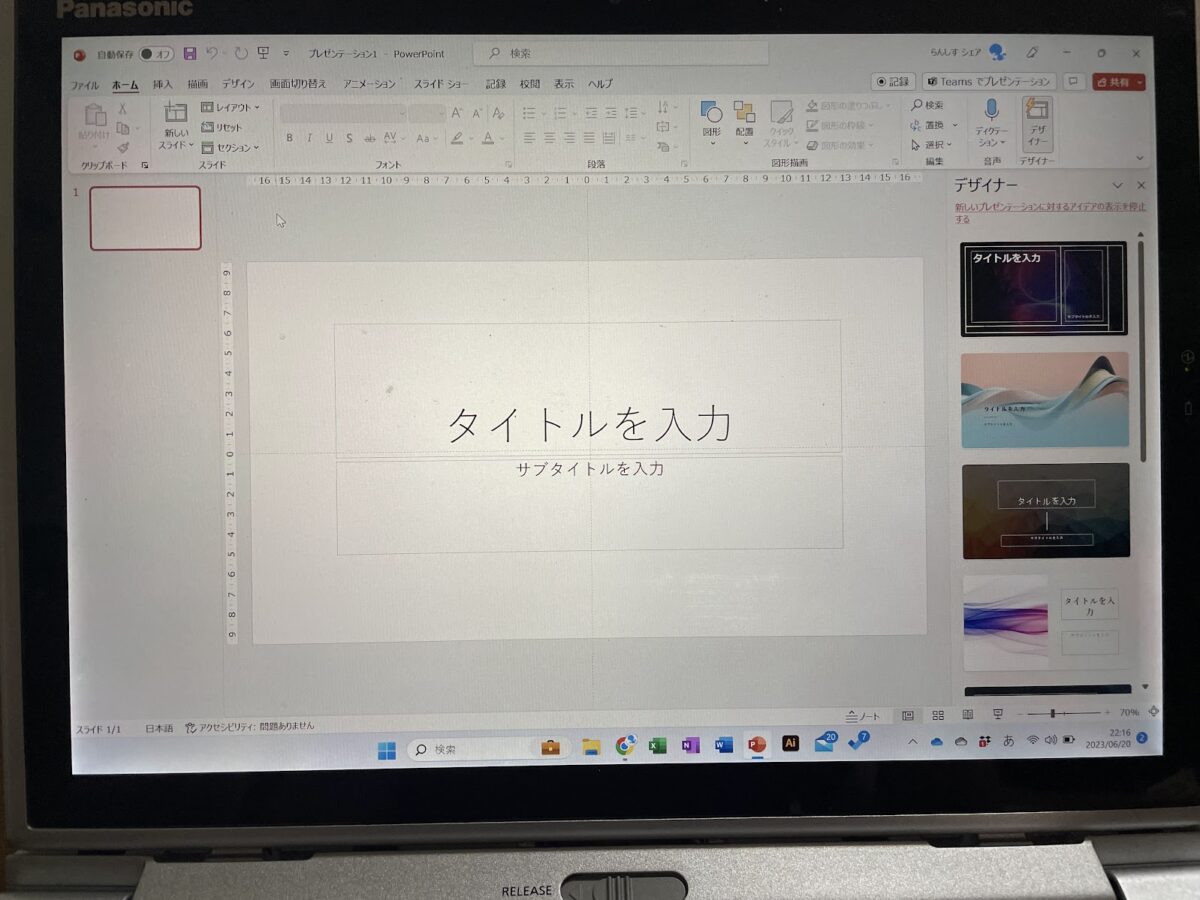Click the Dictation microphone icon

(991, 110)
